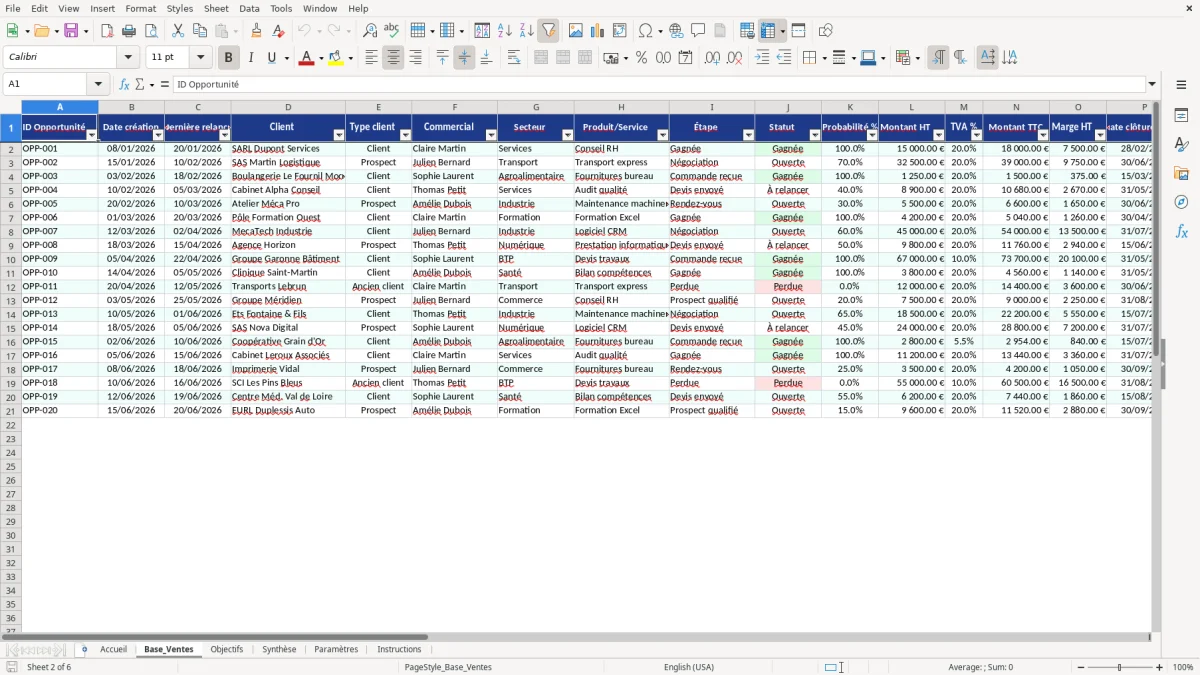The width and height of the screenshot is (1200, 675).
Task: Select row header 12
Action: (10, 286)
